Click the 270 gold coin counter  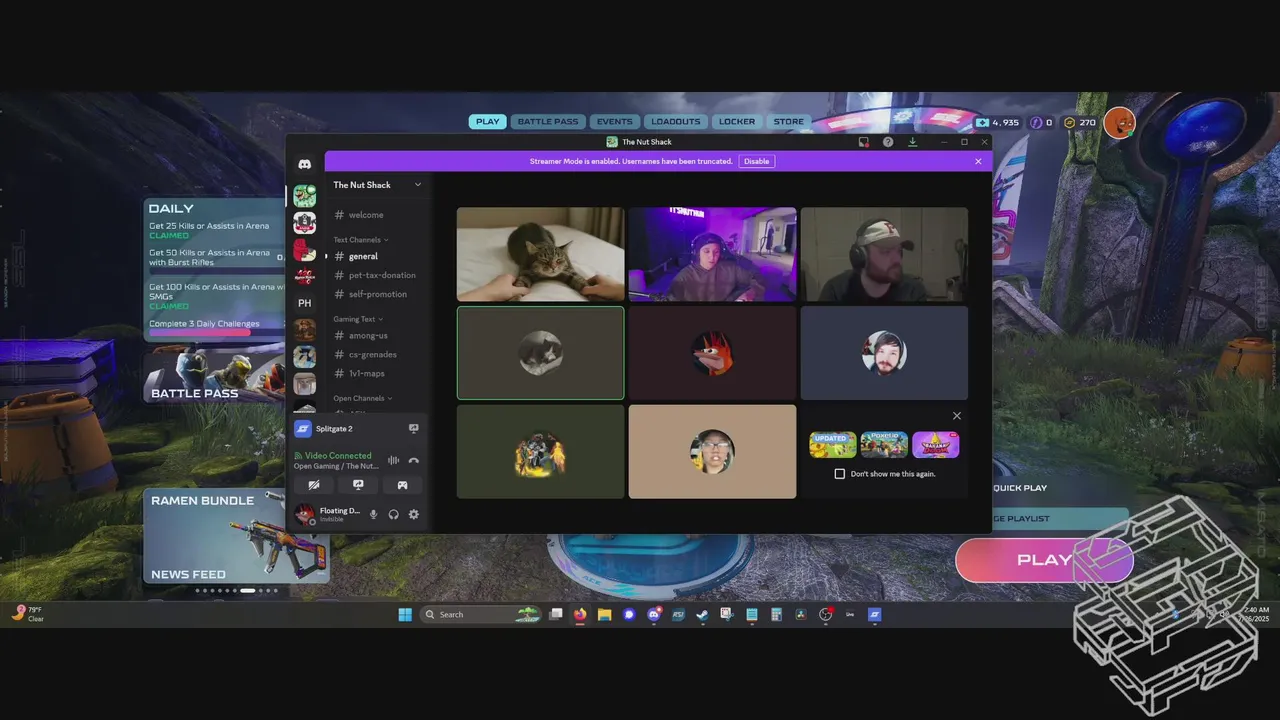coord(1080,122)
